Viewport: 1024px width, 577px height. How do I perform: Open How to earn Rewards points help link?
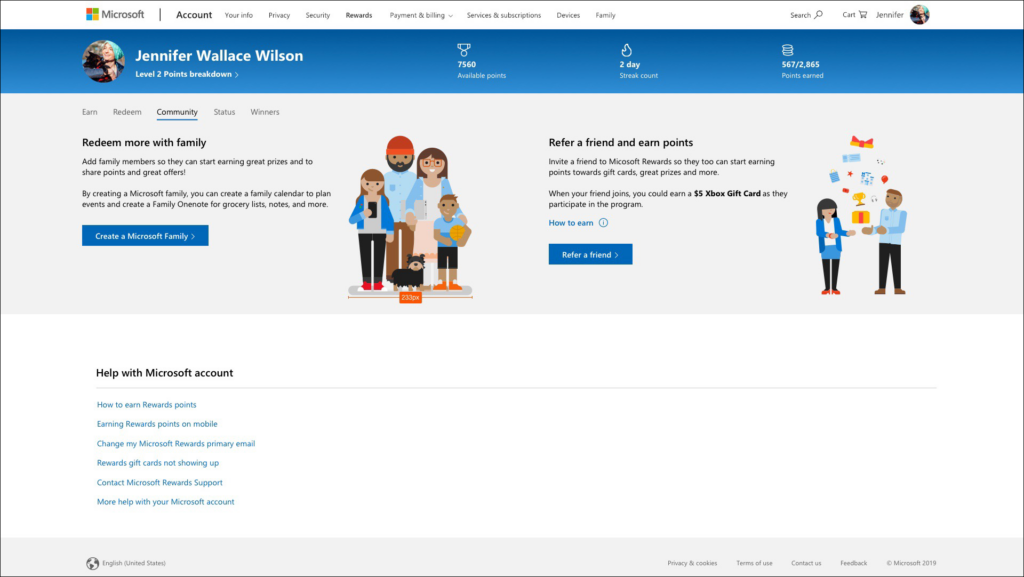[x=146, y=405]
